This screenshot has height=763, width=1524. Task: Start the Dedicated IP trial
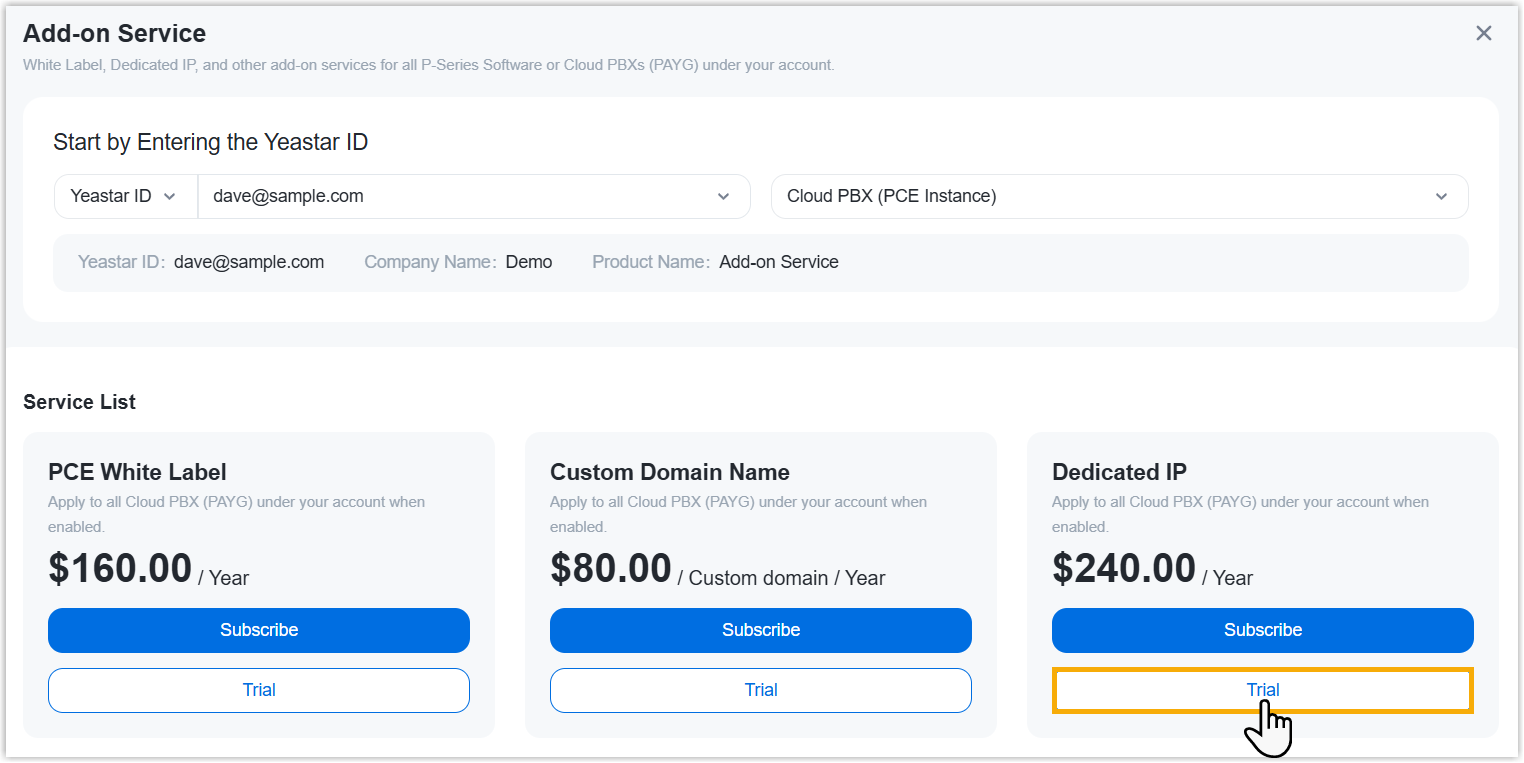[1263, 690]
